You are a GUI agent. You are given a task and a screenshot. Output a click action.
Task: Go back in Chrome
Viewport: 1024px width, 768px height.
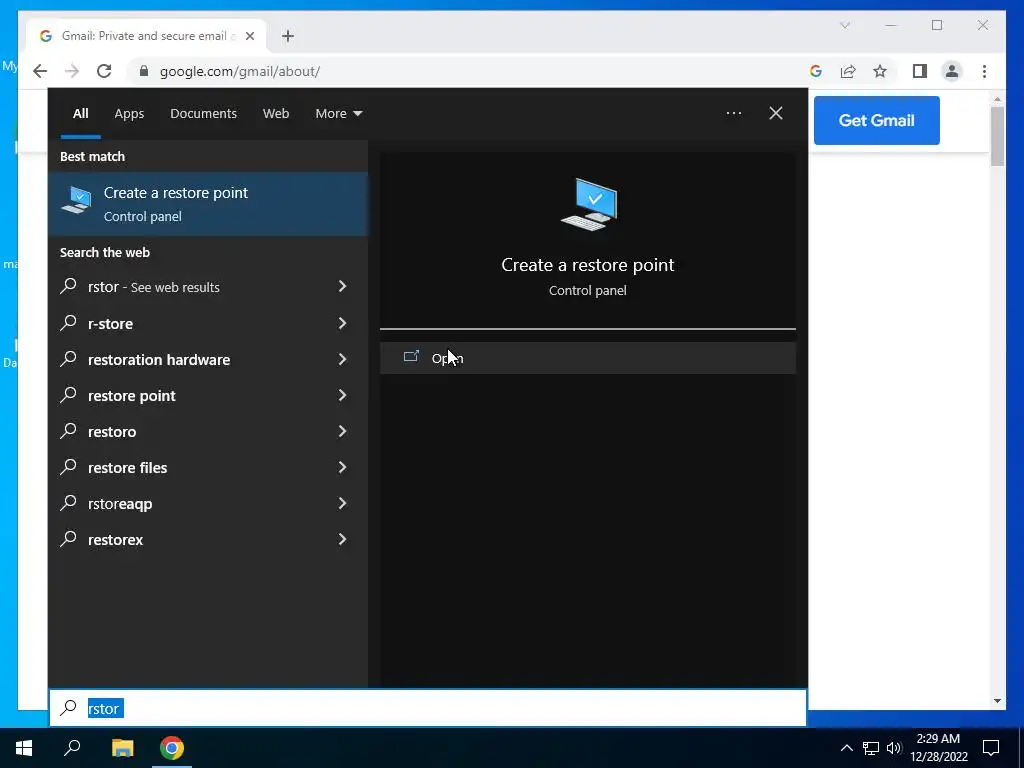coord(40,71)
